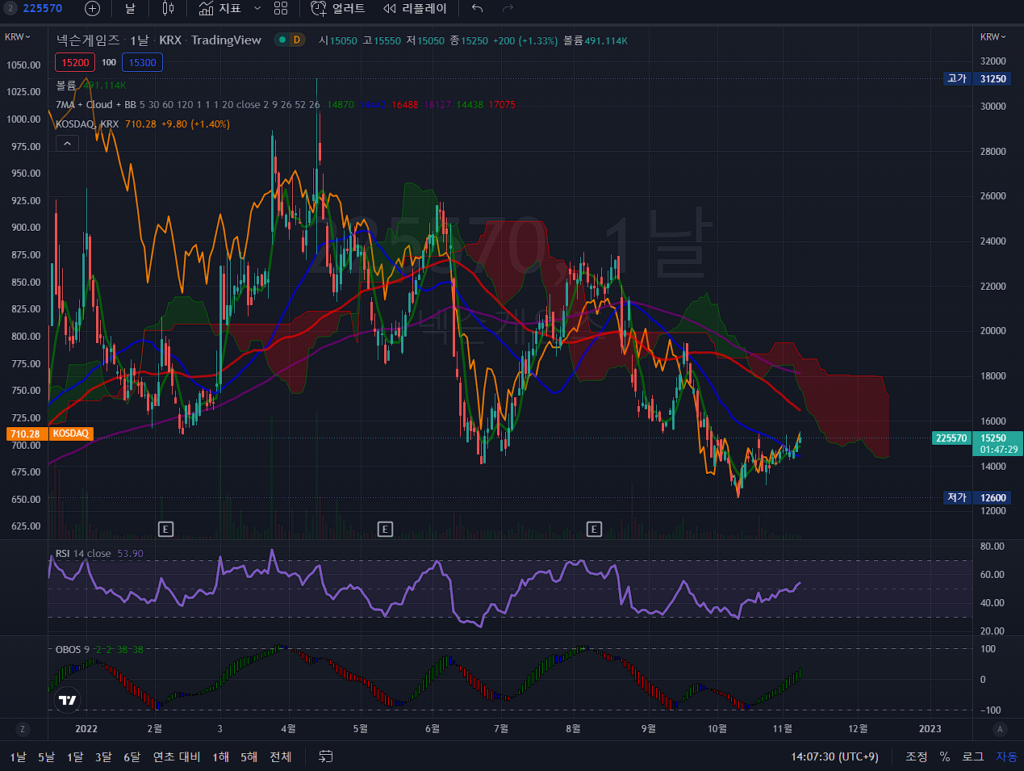
Task: Click the TradingView logo on chart
Action: tap(68, 701)
